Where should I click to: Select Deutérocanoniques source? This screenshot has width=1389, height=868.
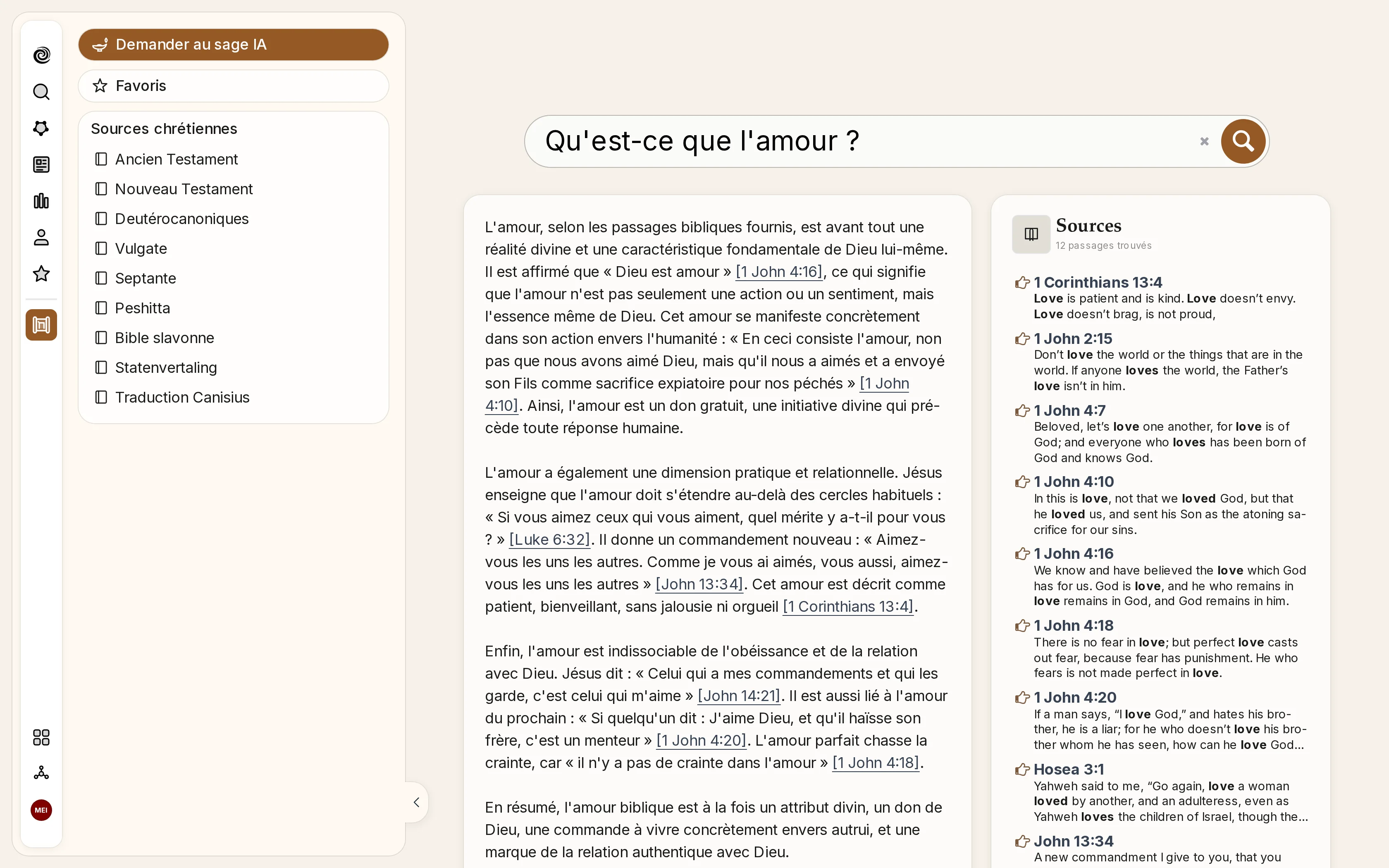tap(172, 219)
